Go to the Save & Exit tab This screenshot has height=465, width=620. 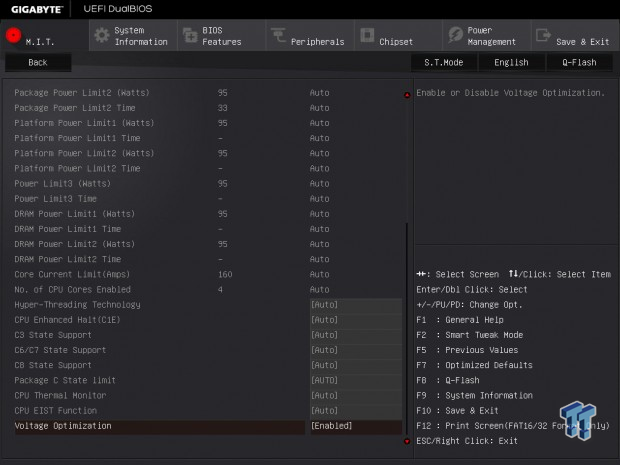[575, 36]
